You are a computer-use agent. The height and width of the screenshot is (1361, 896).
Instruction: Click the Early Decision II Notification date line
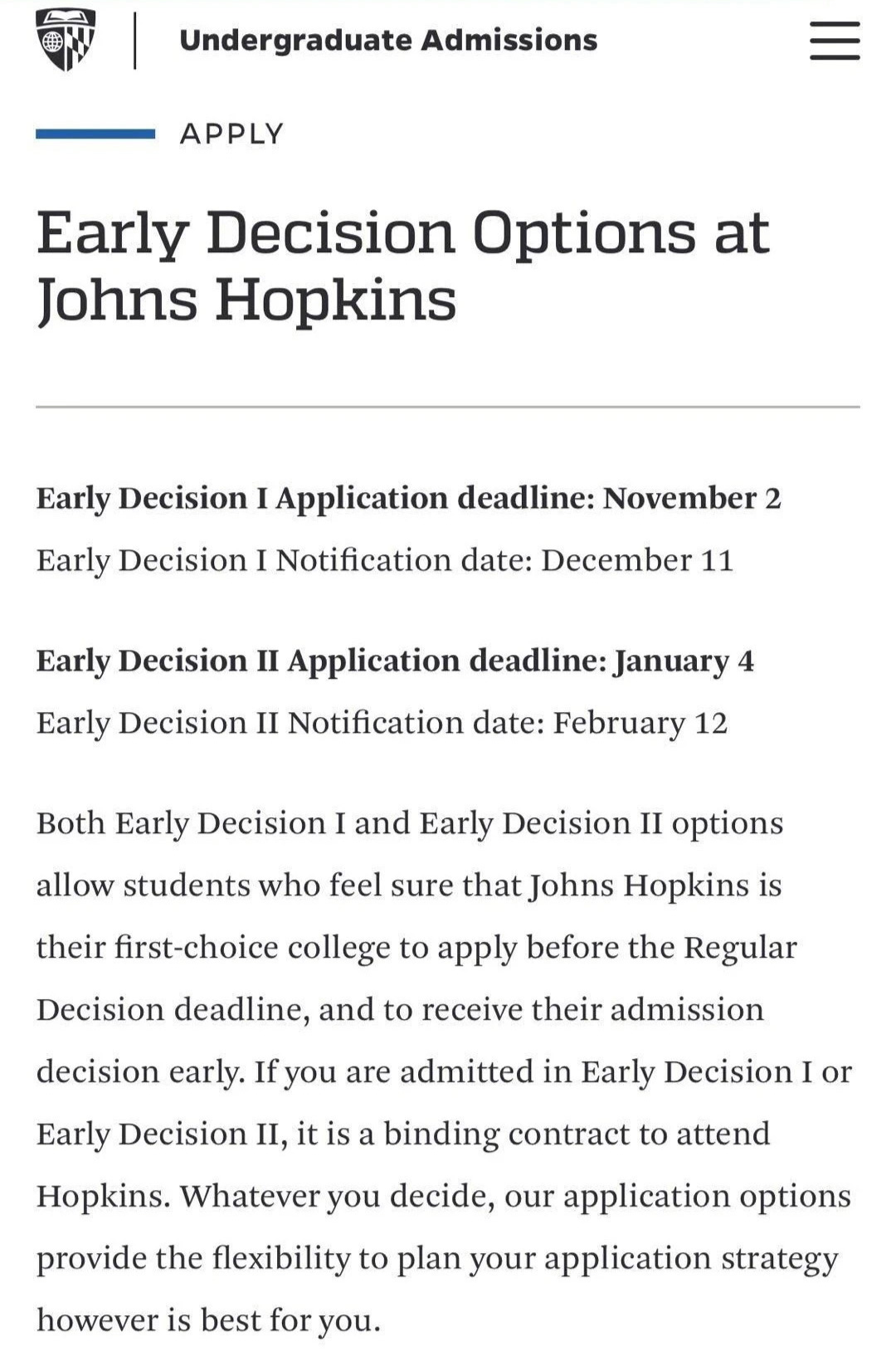pos(292,723)
